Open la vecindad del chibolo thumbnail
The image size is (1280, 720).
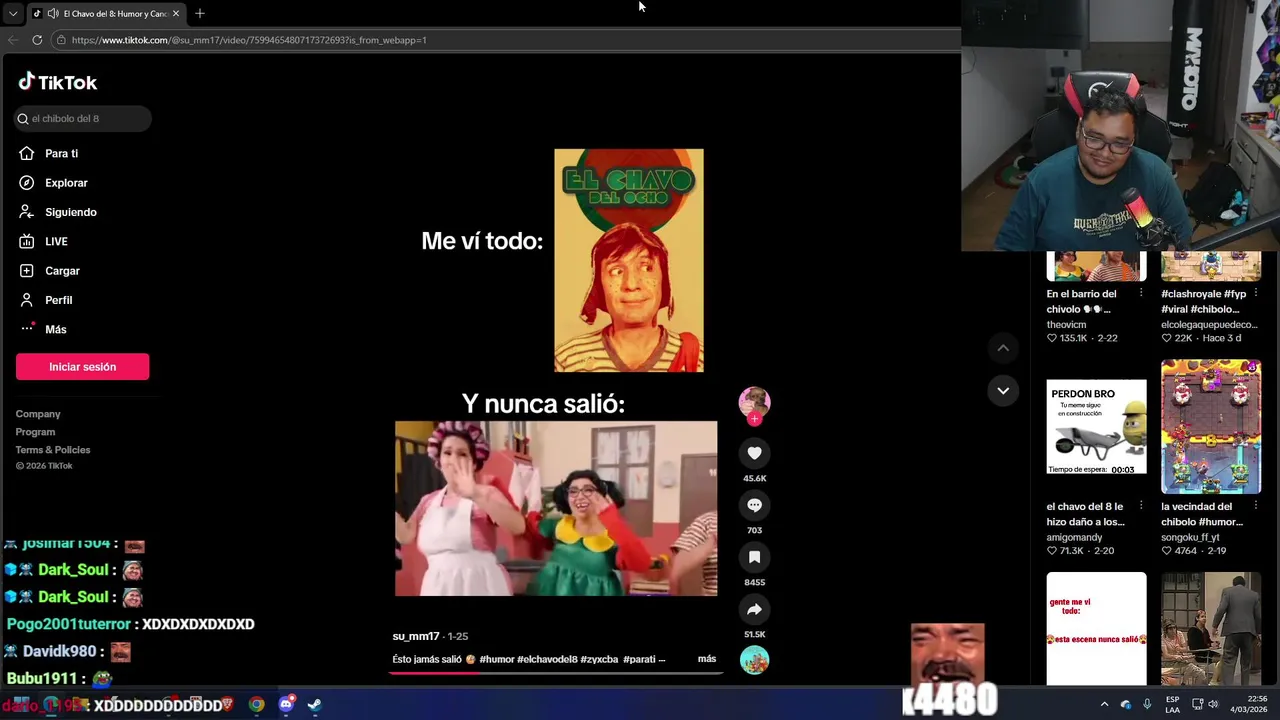click(x=1211, y=427)
